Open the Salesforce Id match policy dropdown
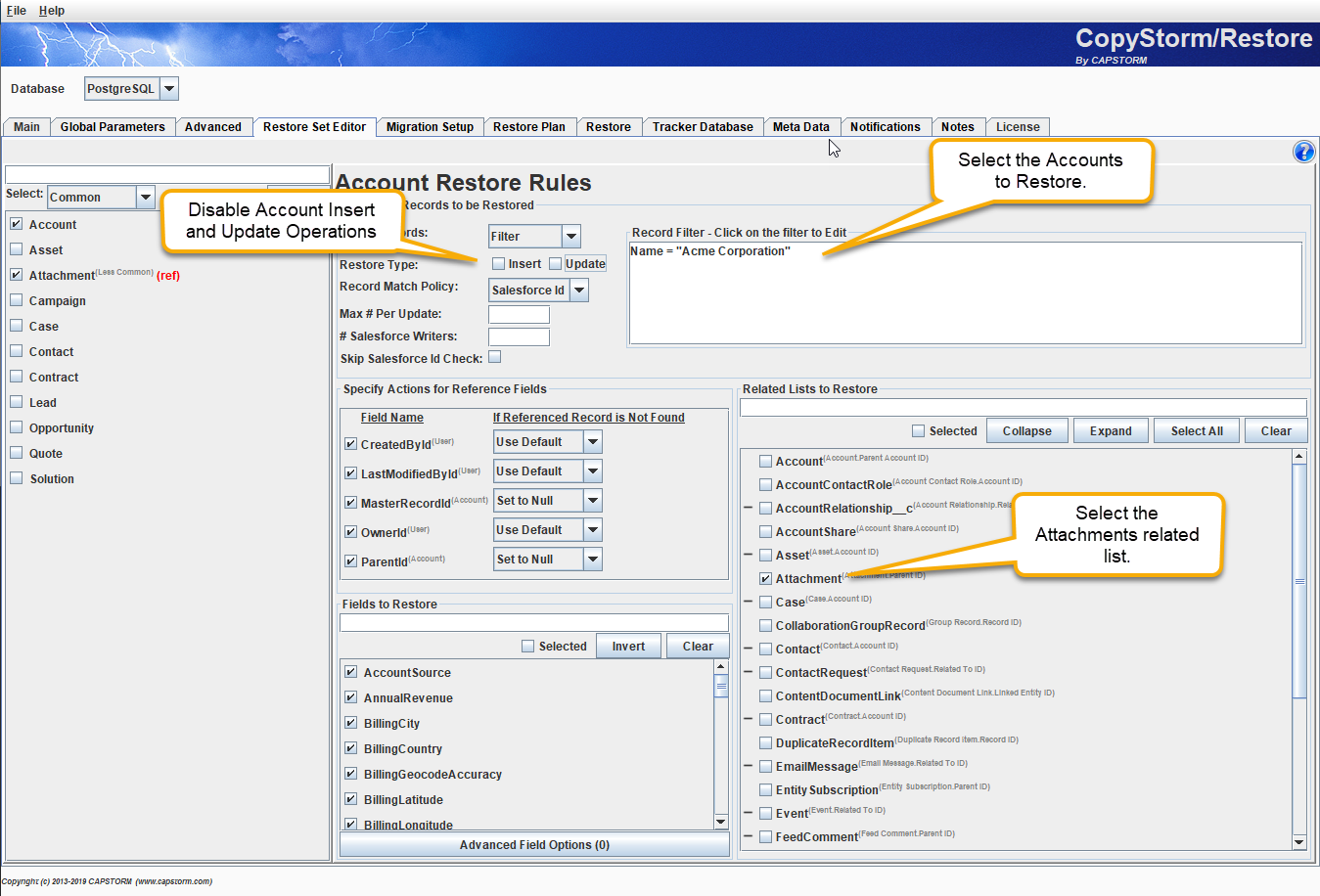The width and height of the screenshot is (1320, 896). (x=579, y=290)
